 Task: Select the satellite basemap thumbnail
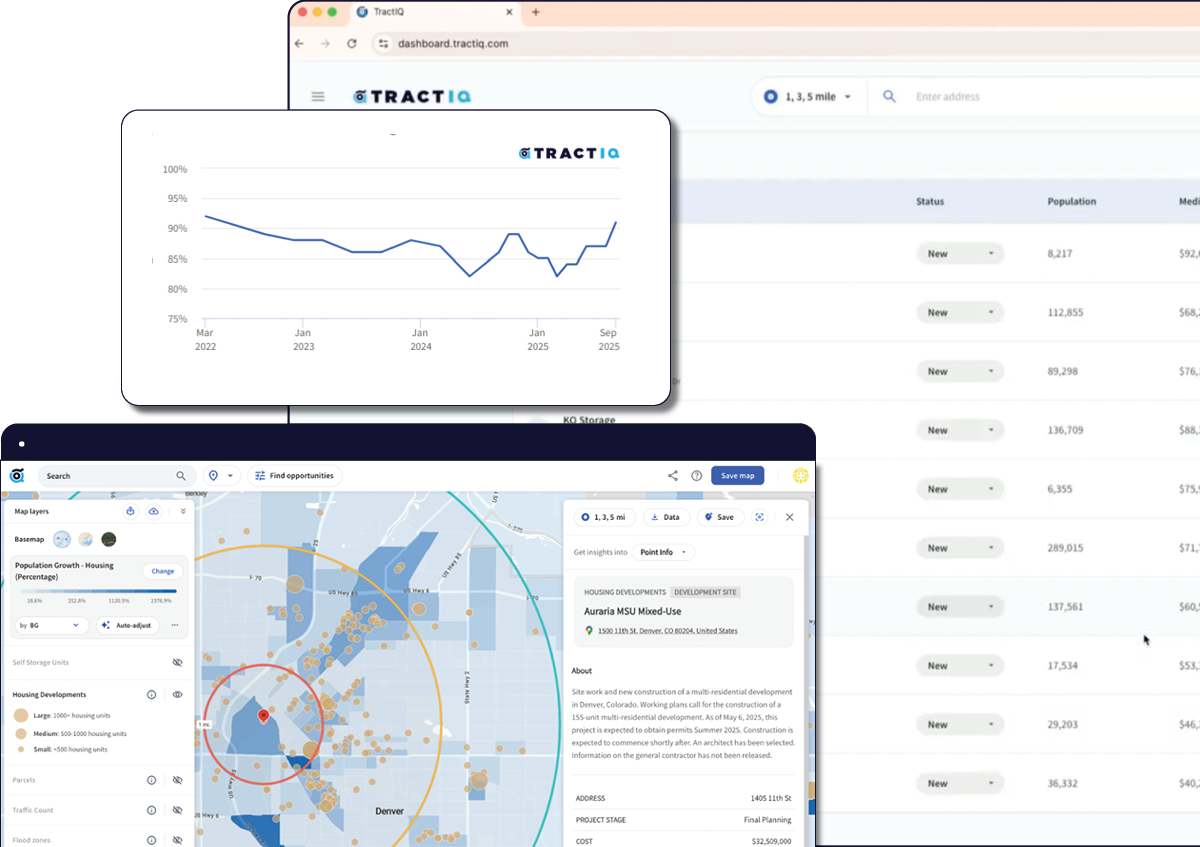coord(109,539)
